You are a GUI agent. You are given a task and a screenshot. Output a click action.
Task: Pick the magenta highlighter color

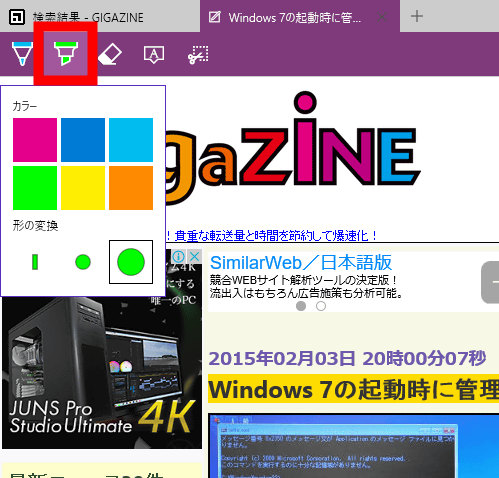tap(35, 140)
